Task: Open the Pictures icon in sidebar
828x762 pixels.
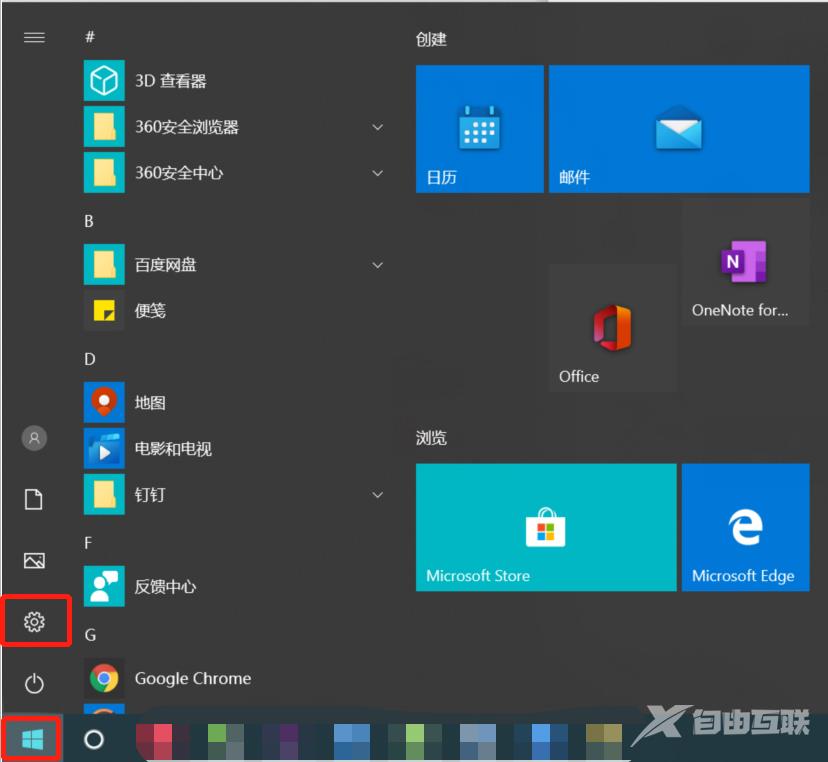Action: tap(34, 560)
